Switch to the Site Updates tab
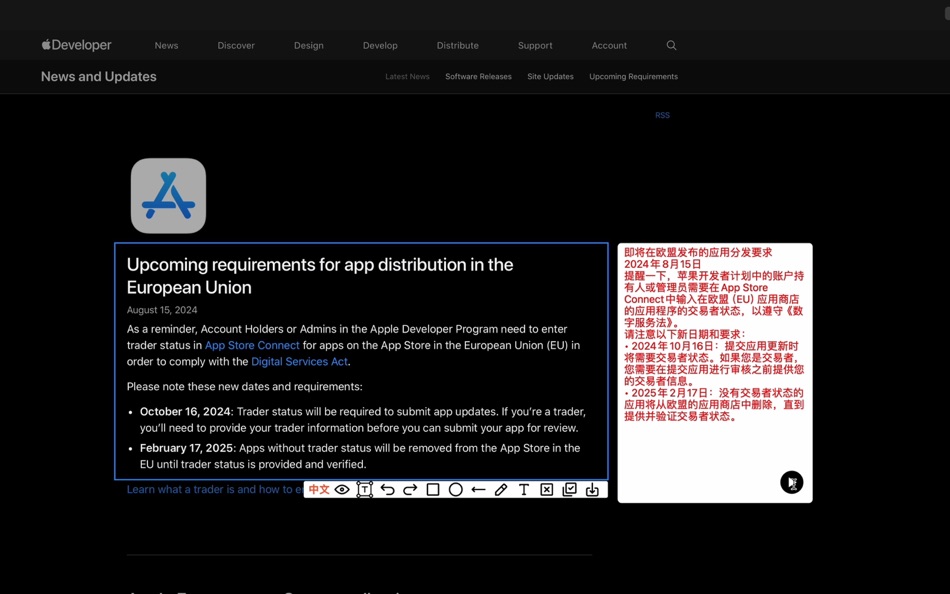The image size is (950, 594). click(x=550, y=76)
